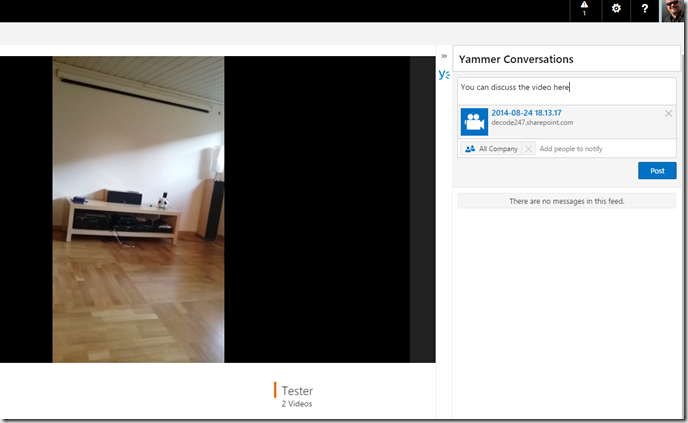The height and width of the screenshot is (423, 688).
Task: Click the message text box
Action: click(566, 91)
